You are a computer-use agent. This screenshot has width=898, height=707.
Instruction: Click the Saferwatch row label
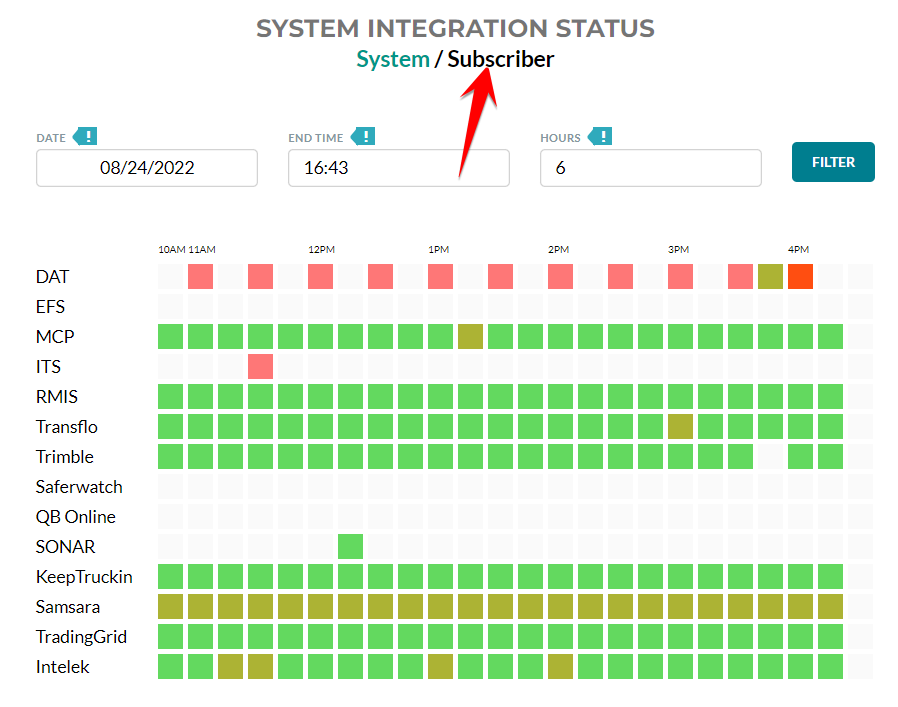pyautogui.click(x=79, y=486)
